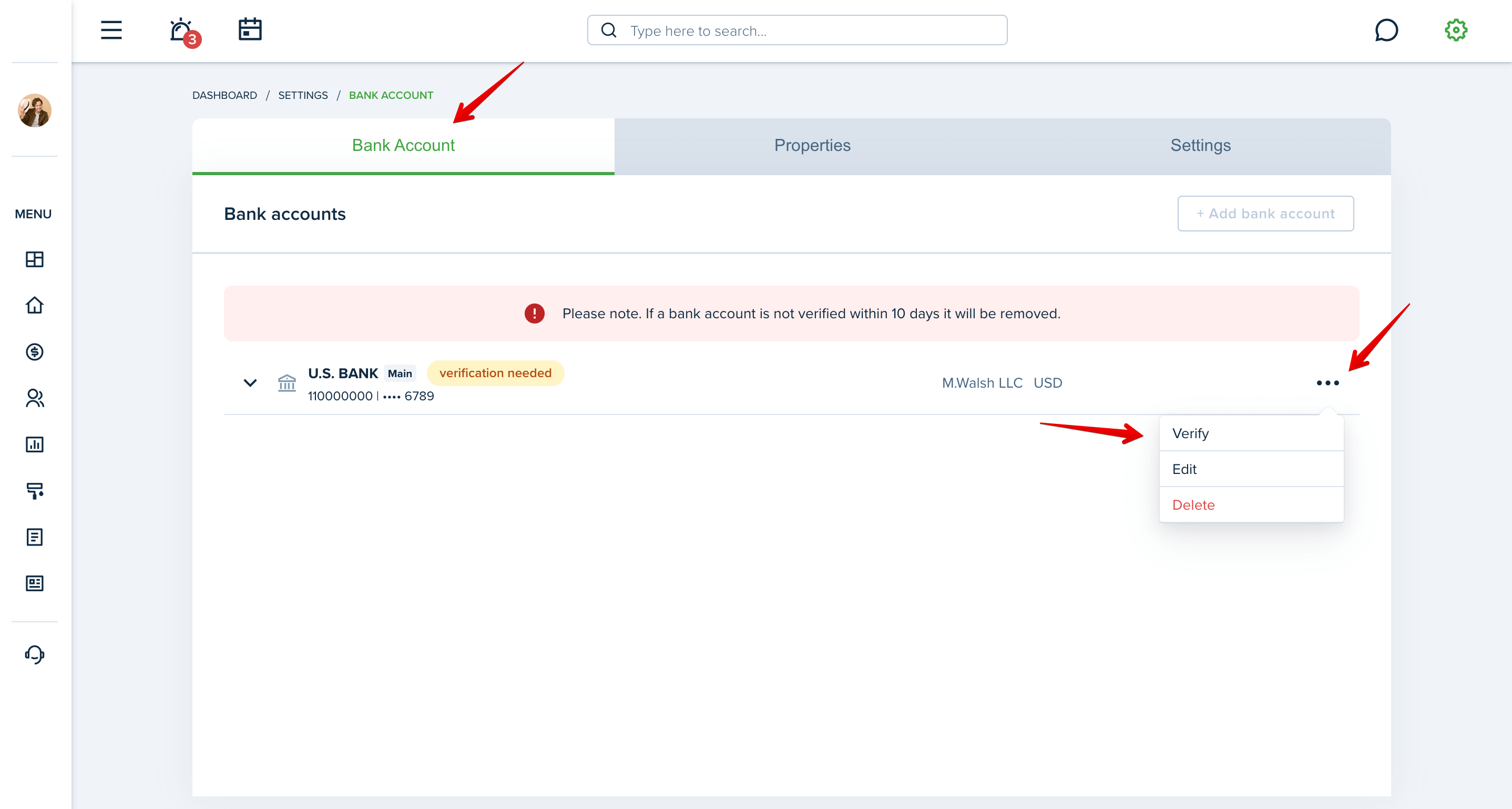Choose Verify from the context menu
The image size is (1512, 809).
(1251, 433)
